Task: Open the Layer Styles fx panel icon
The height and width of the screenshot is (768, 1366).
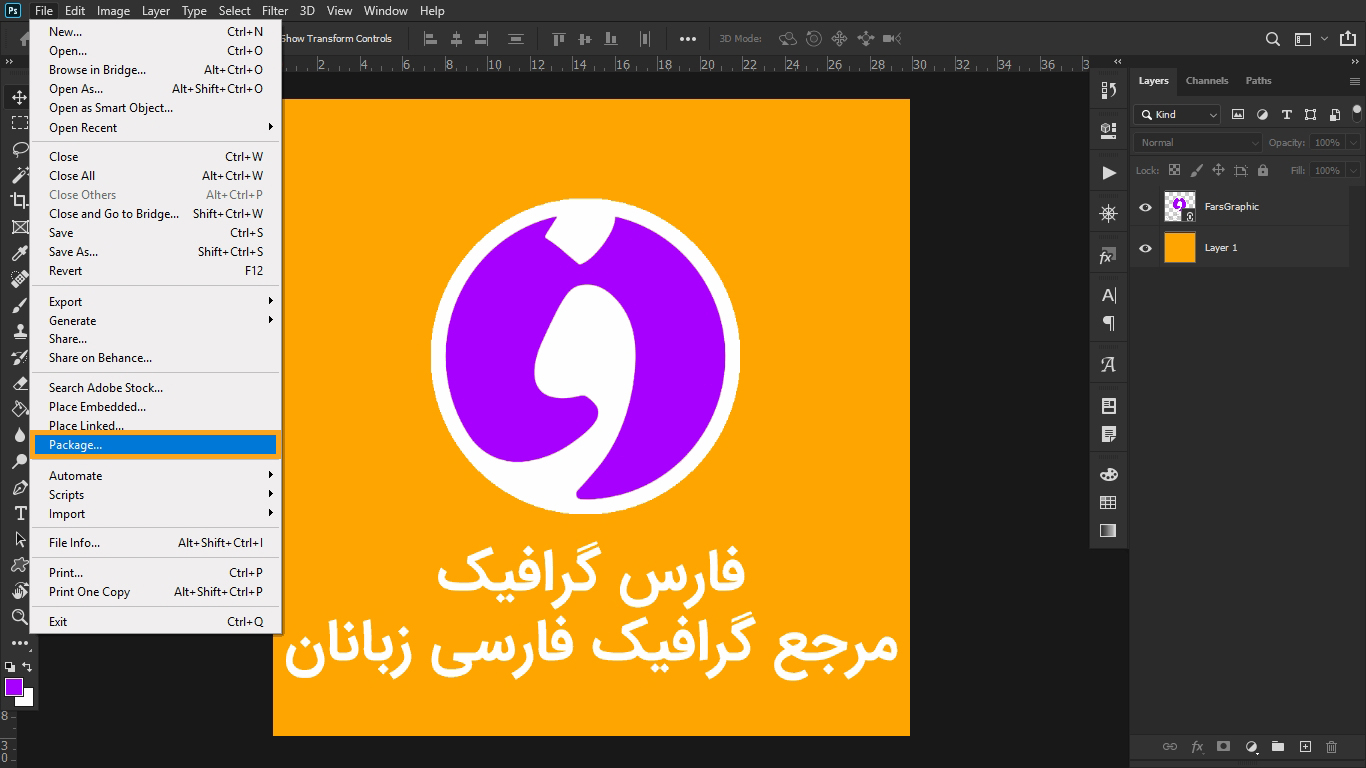Action: [x=1108, y=256]
